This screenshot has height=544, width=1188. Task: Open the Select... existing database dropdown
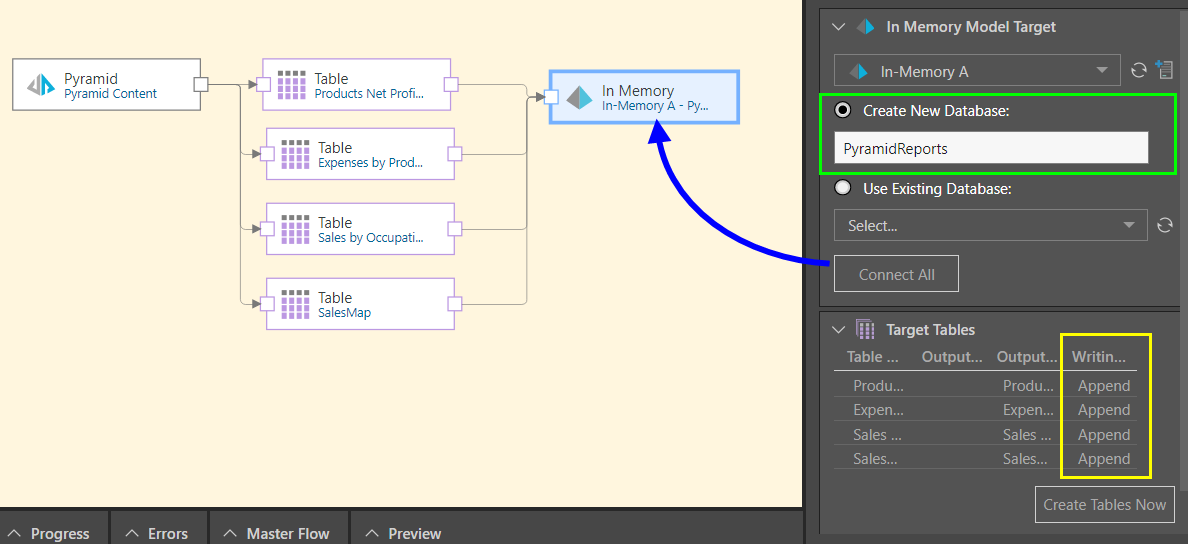coord(991,225)
